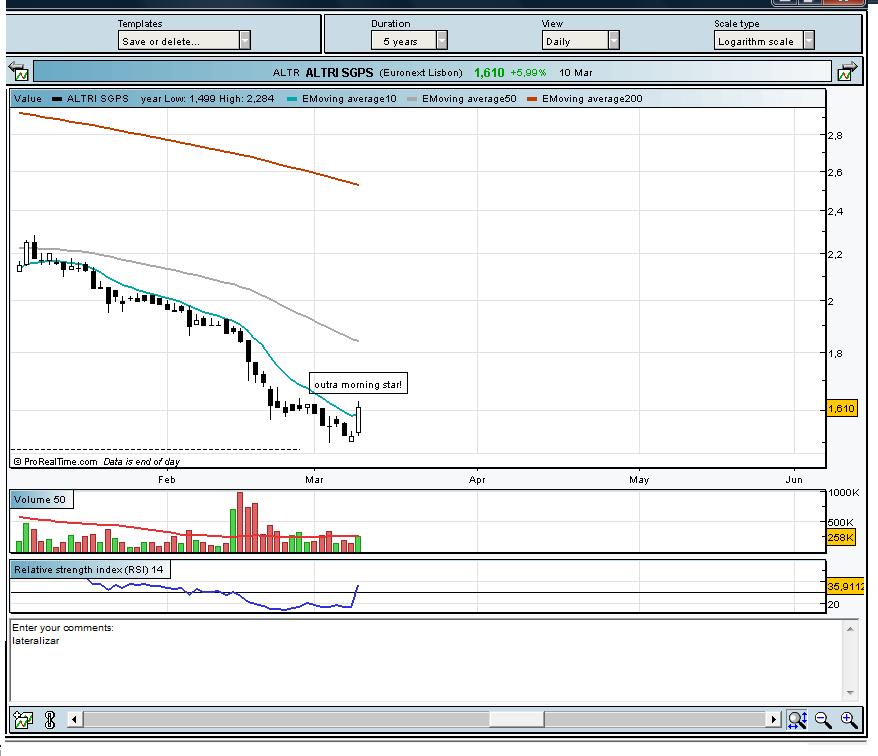The height and width of the screenshot is (756, 878).
Task: Click the link chain icon in bottom toolbar
Action: pyautogui.click(x=49, y=719)
